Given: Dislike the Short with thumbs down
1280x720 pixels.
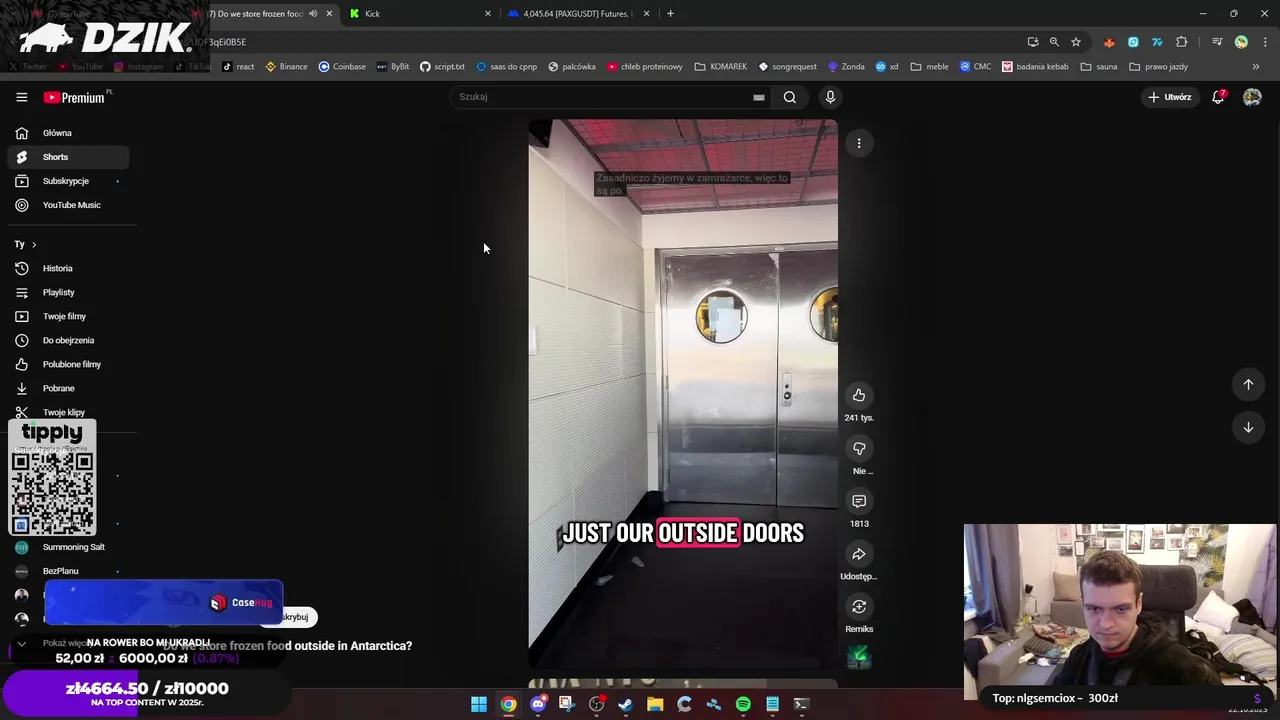Looking at the screenshot, I should coord(859,448).
